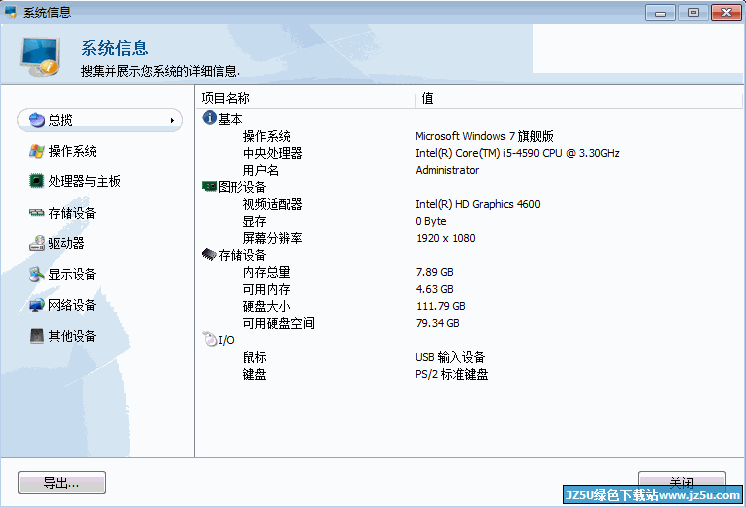This screenshot has height=507, width=746.
Task: Click the sidebar 存储设备 memory stick icon
Action: point(37,213)
